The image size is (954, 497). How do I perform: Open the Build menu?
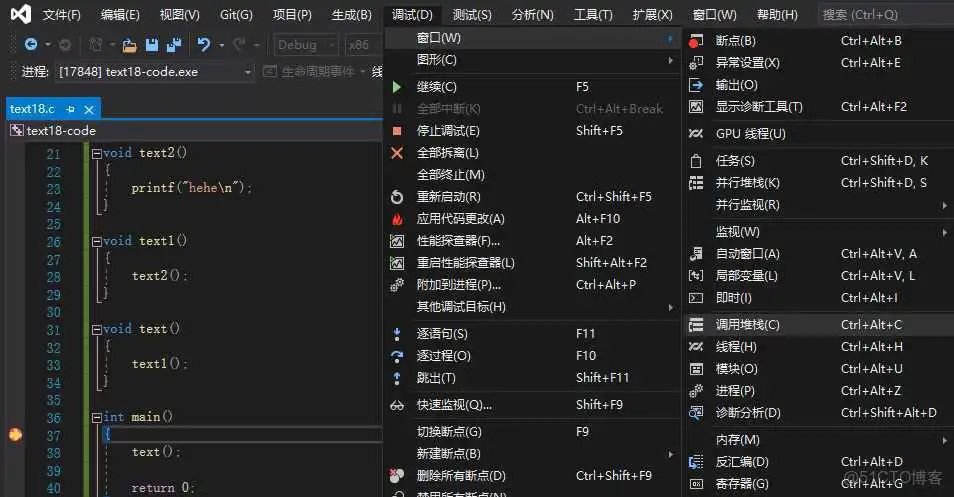pos(352,15)
